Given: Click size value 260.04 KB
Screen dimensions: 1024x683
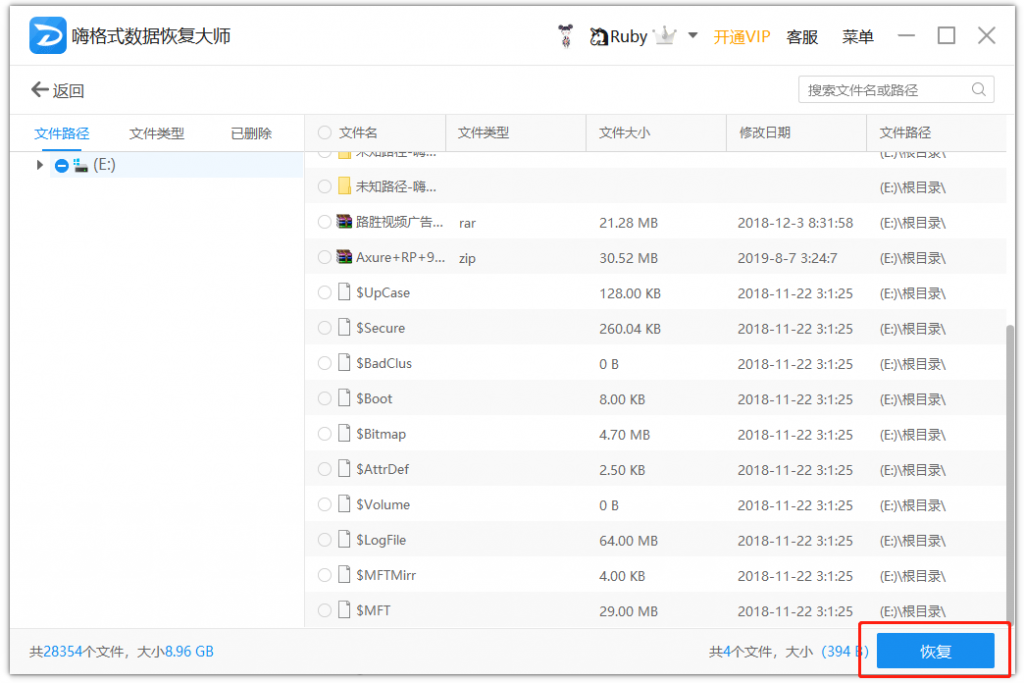Looking at the screenshot, I should (630, 328).
